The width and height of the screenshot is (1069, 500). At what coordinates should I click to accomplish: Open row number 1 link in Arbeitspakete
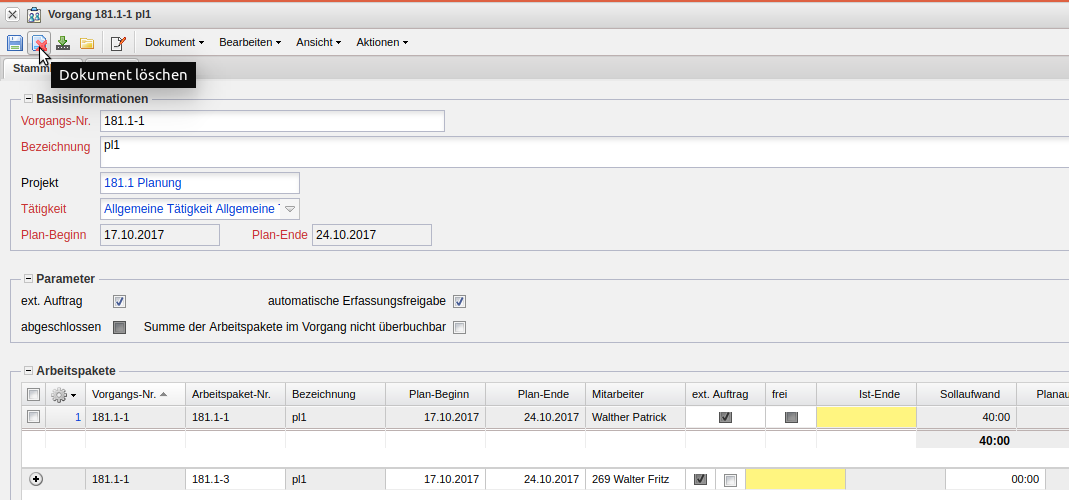(77, 417)
